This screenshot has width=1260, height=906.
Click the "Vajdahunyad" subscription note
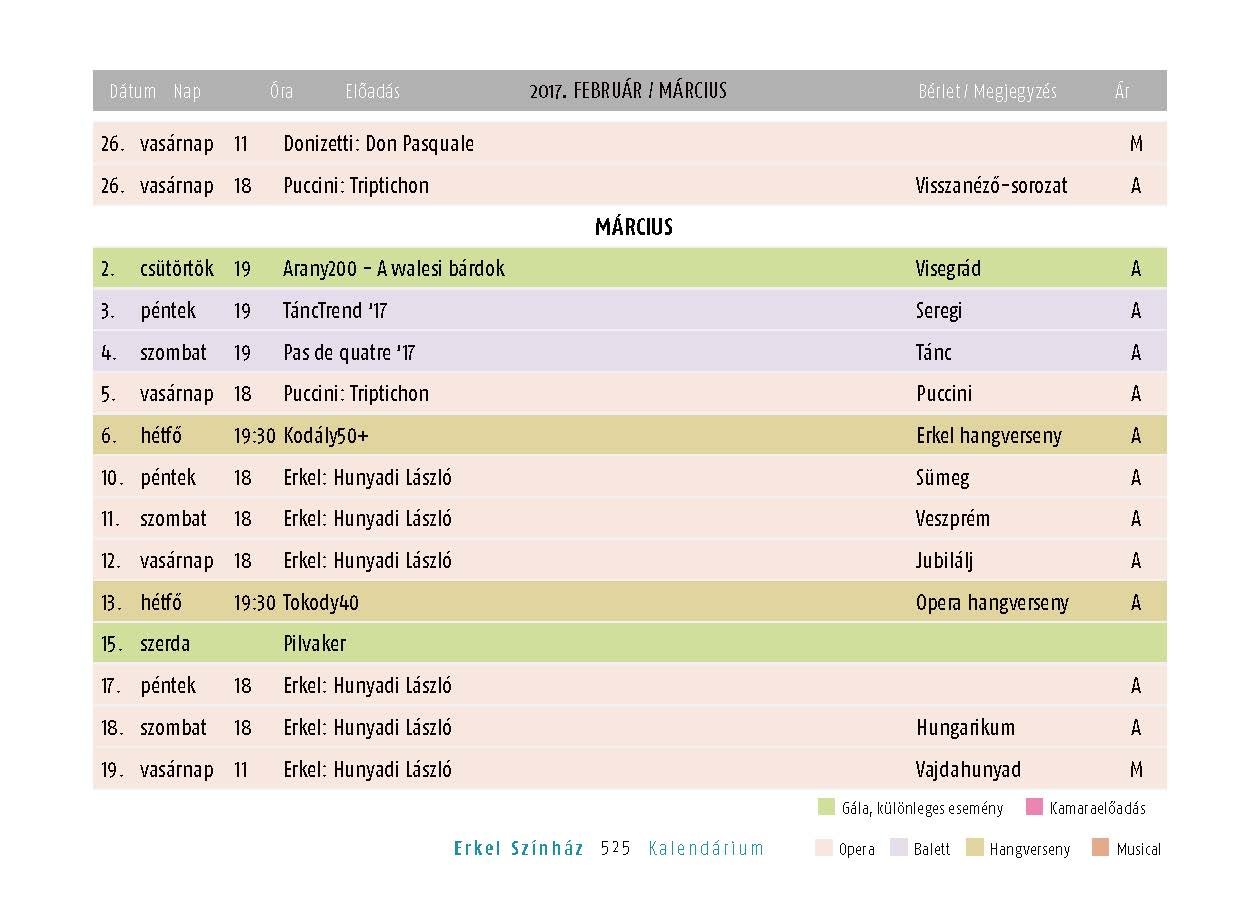point(968,770)
